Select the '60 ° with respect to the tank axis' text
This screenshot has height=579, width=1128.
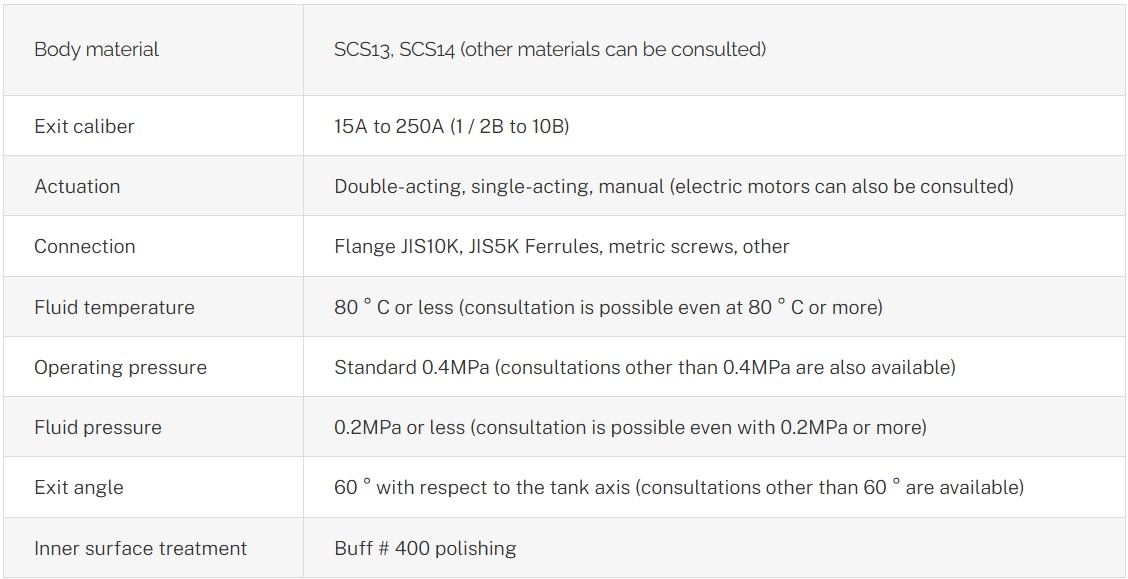pyautogui.click(x=482, y=488)
